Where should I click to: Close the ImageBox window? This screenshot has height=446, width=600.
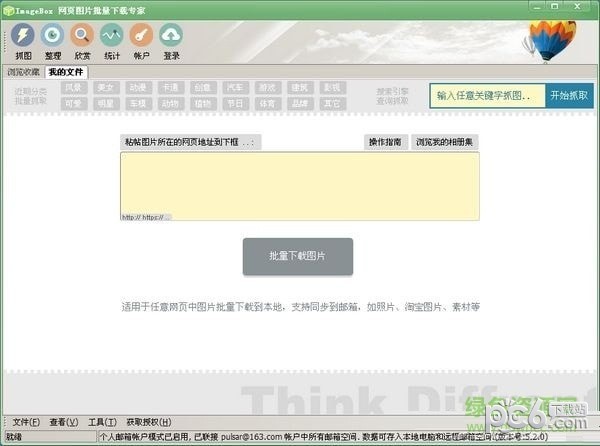coord(577,7)
